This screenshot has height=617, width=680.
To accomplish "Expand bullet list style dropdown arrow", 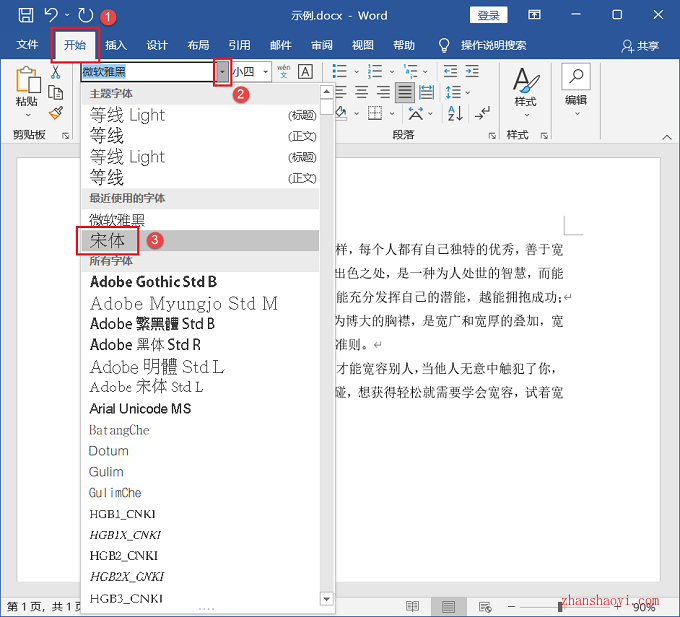I will [x=356, y=72].
